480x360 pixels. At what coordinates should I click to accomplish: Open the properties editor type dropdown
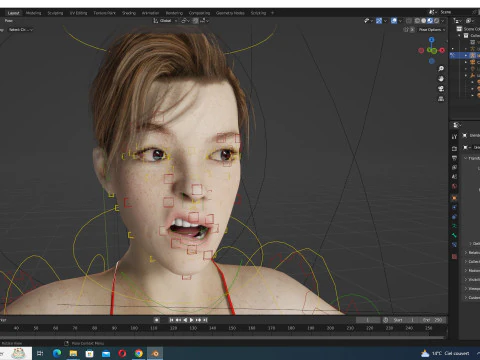tap(456, 125)
